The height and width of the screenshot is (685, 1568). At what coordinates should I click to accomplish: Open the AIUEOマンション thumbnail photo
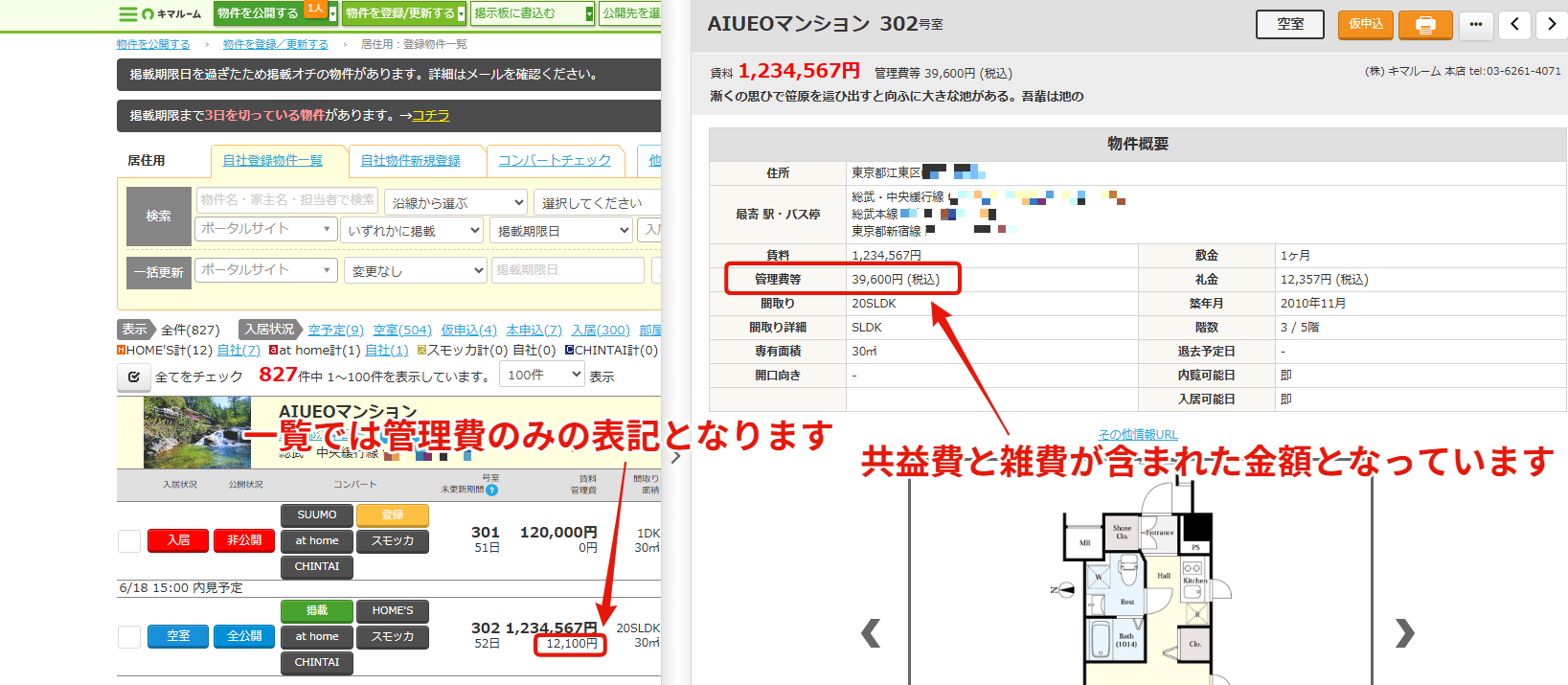(x=197, y=432)
